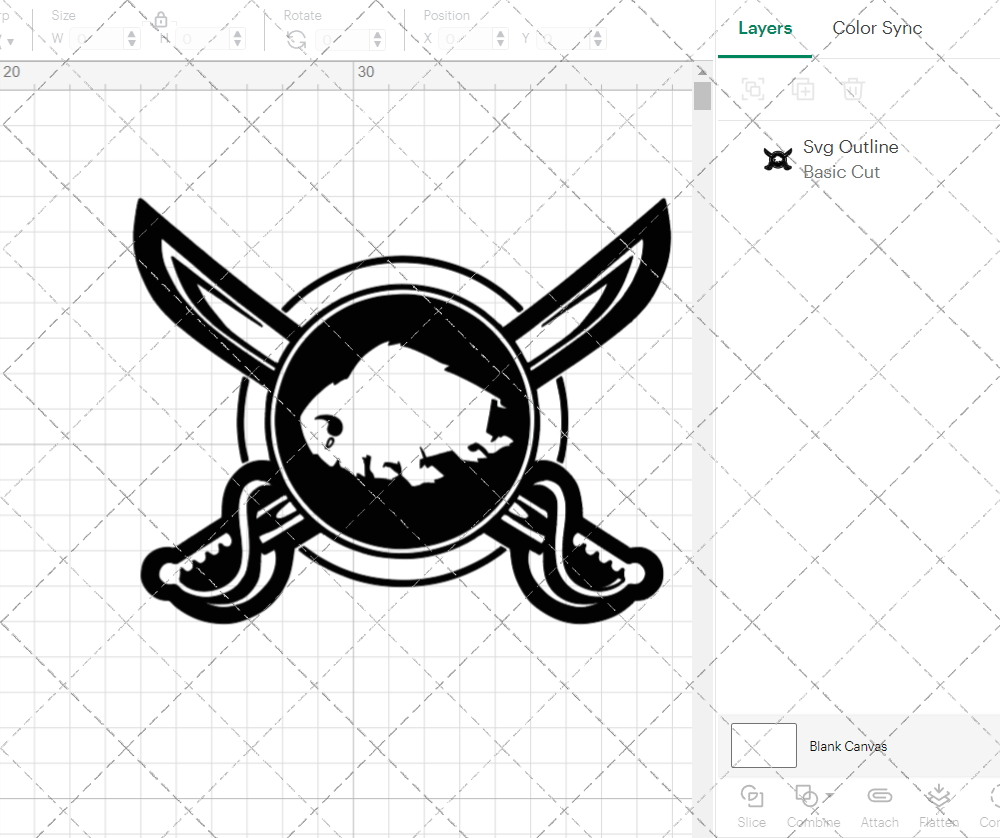Click the Svg Outline layer thumbnail
1000x838 pixels.
click(778, 158)
